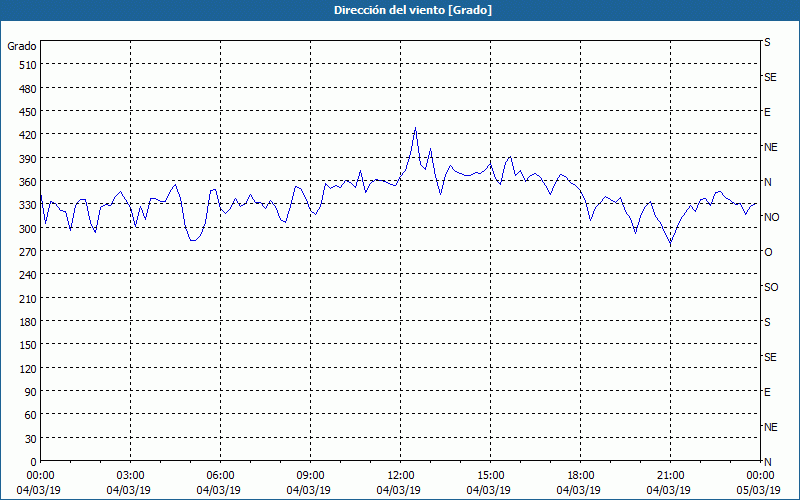800x500 pixels.
Task: Click the 120 y-axis label
Action: point(28,368)
